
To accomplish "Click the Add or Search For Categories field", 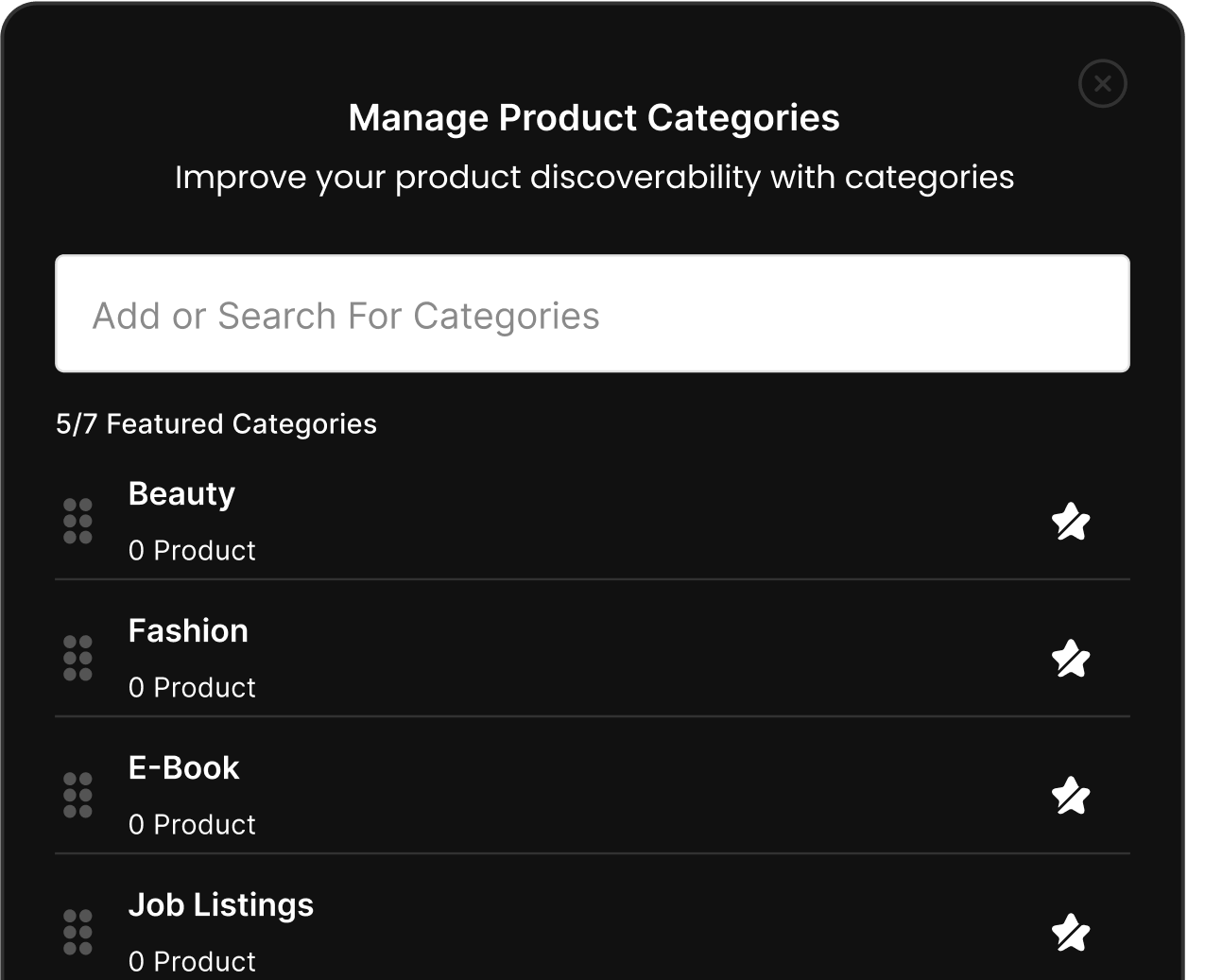I will tap(593, 314).
